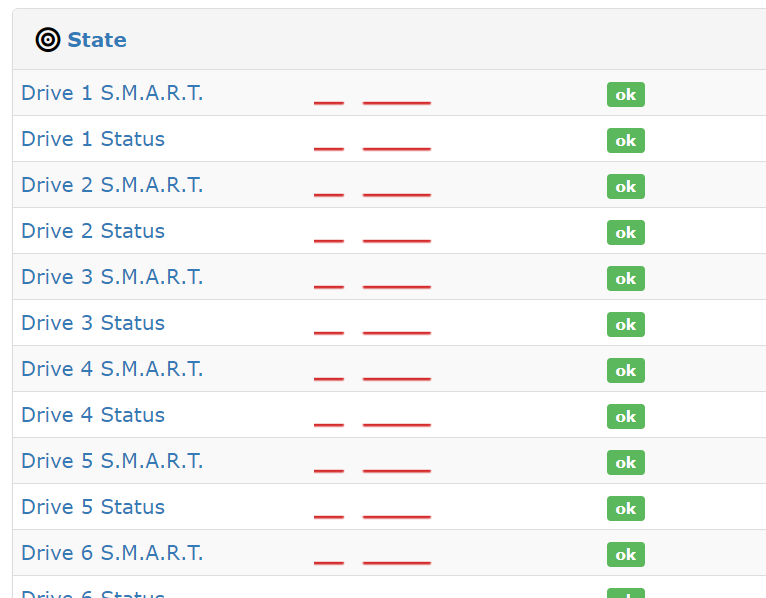Open Drive 2 S.M.A.R.T. service
The width and height of the screenshot is (766, 598).
[112, 185]
